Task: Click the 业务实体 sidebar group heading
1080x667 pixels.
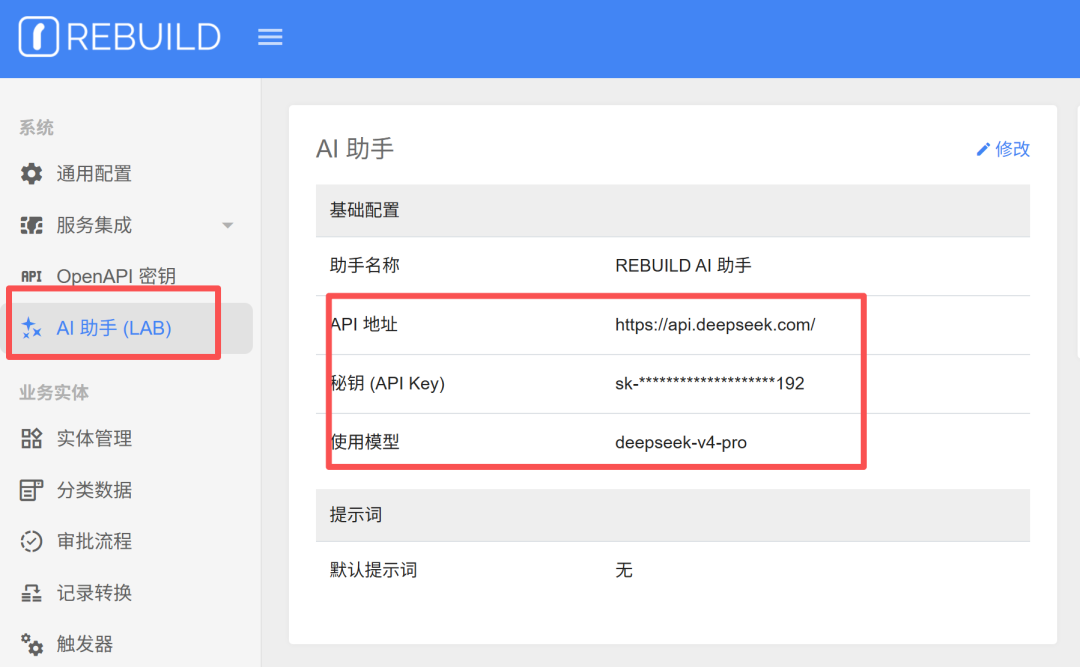Action: coord(54,393)
